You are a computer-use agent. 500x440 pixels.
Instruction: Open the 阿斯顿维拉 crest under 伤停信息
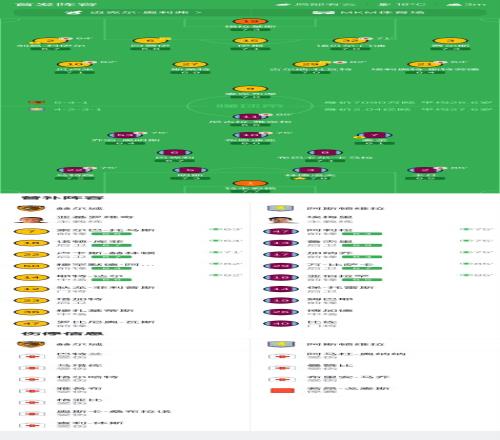(281, 344)
